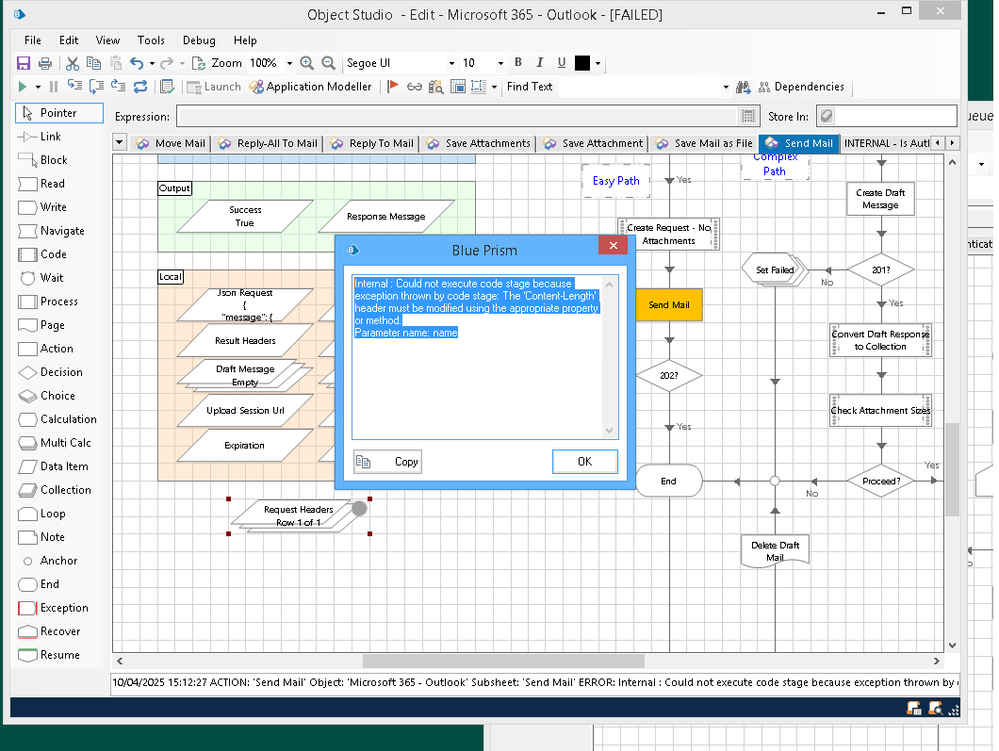Expand the font size dropdown

click(499, 63)
